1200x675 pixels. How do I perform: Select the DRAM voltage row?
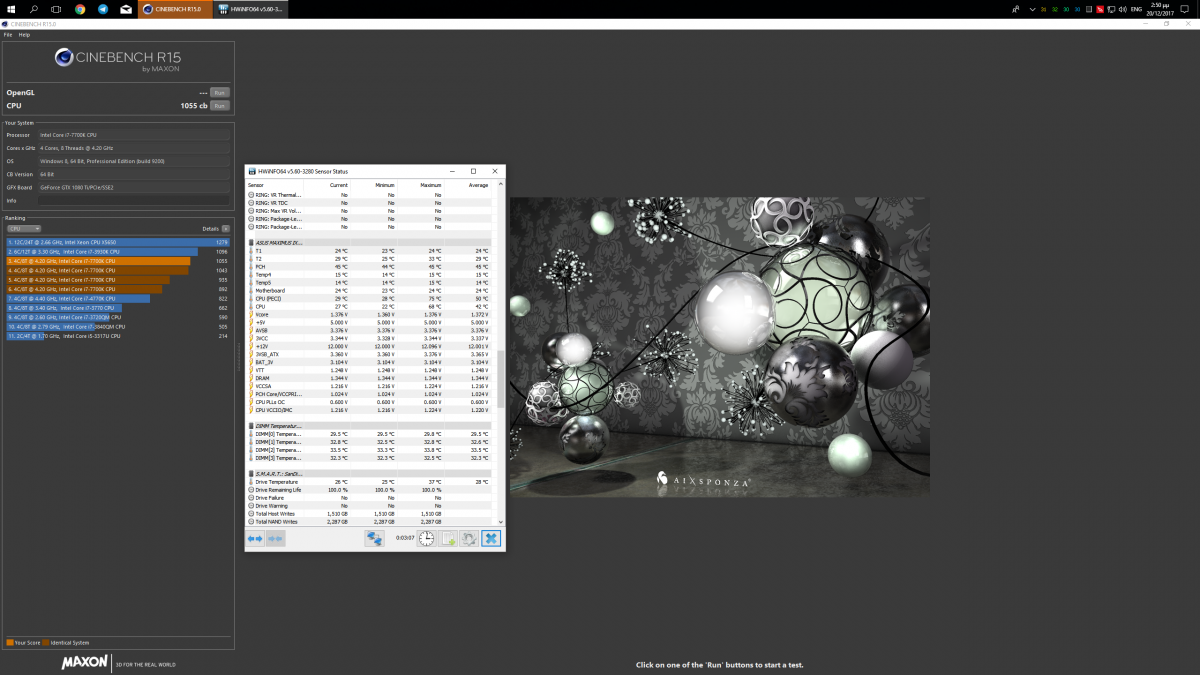[x=369, y=378]
